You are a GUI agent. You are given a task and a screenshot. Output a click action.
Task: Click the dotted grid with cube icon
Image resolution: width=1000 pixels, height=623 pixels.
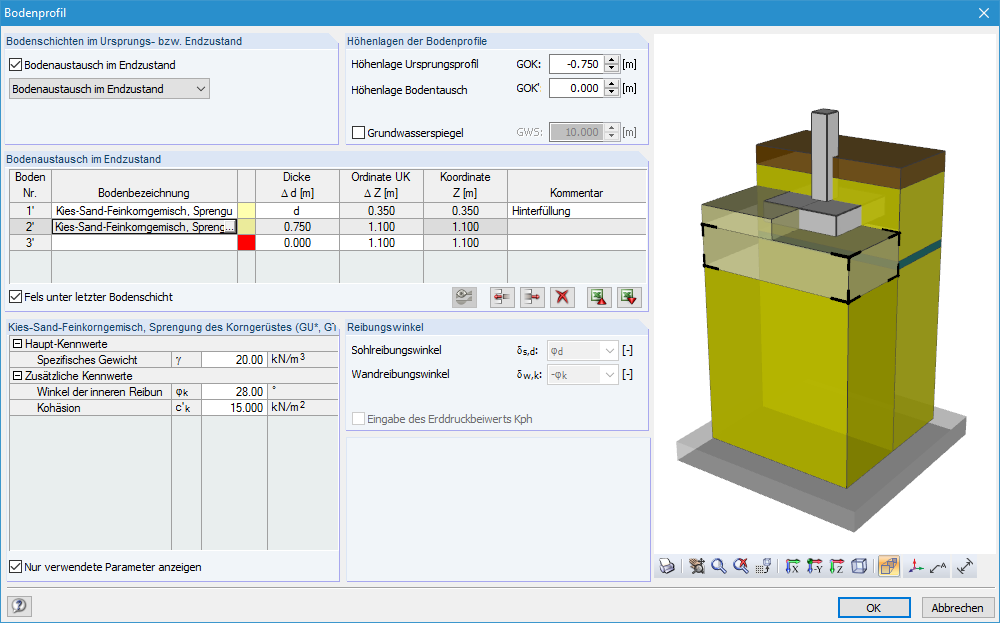(763, 566)
